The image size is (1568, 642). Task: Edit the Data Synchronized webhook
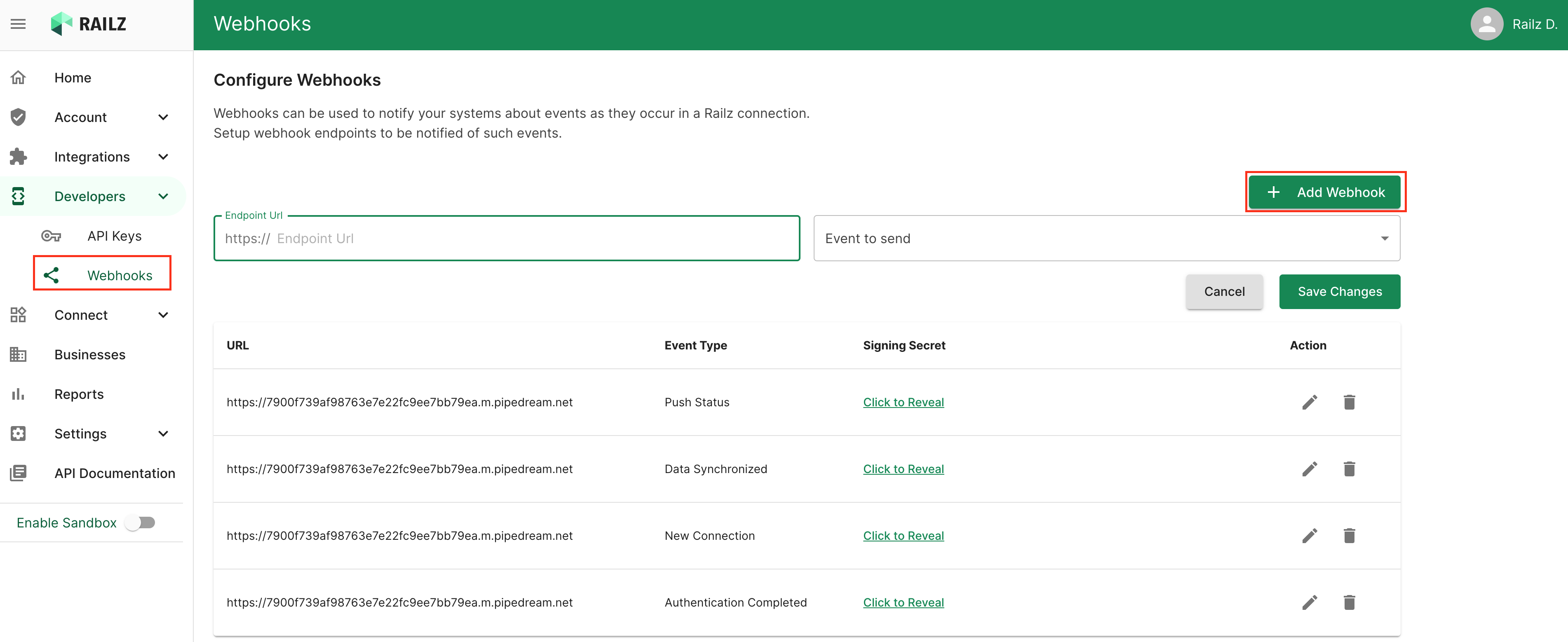1309,469
